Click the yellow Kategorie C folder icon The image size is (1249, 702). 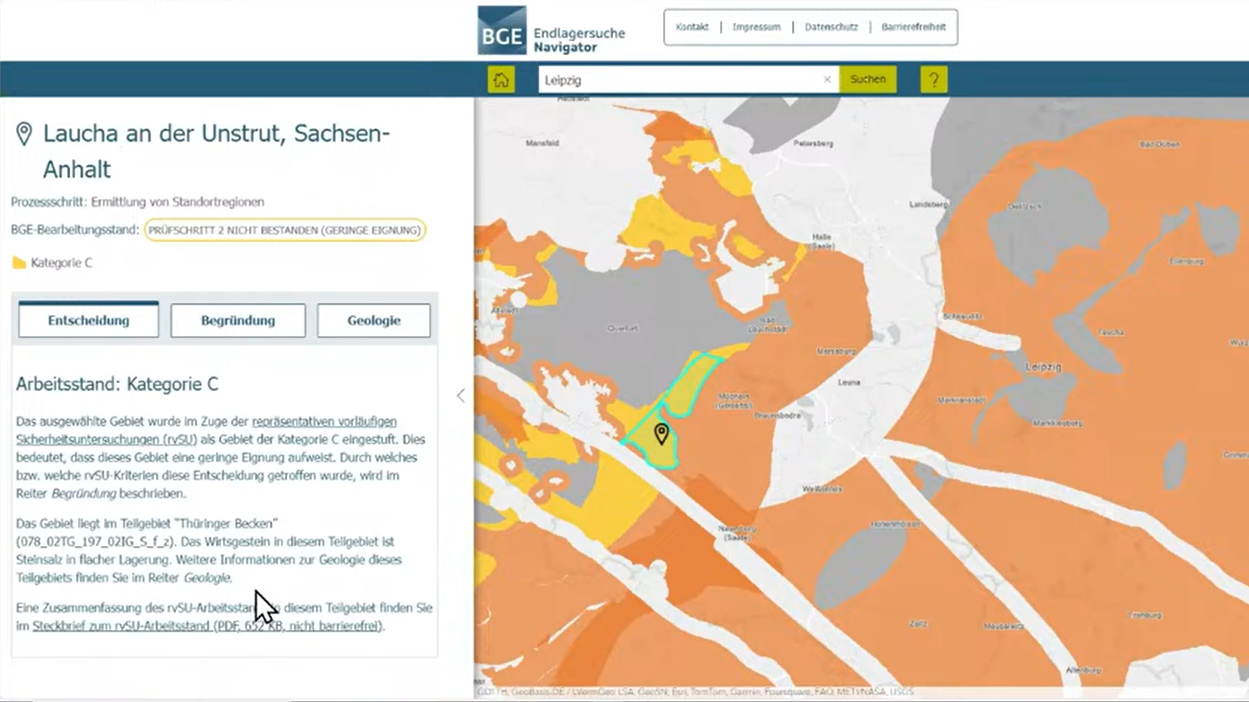tap(19, 263)
